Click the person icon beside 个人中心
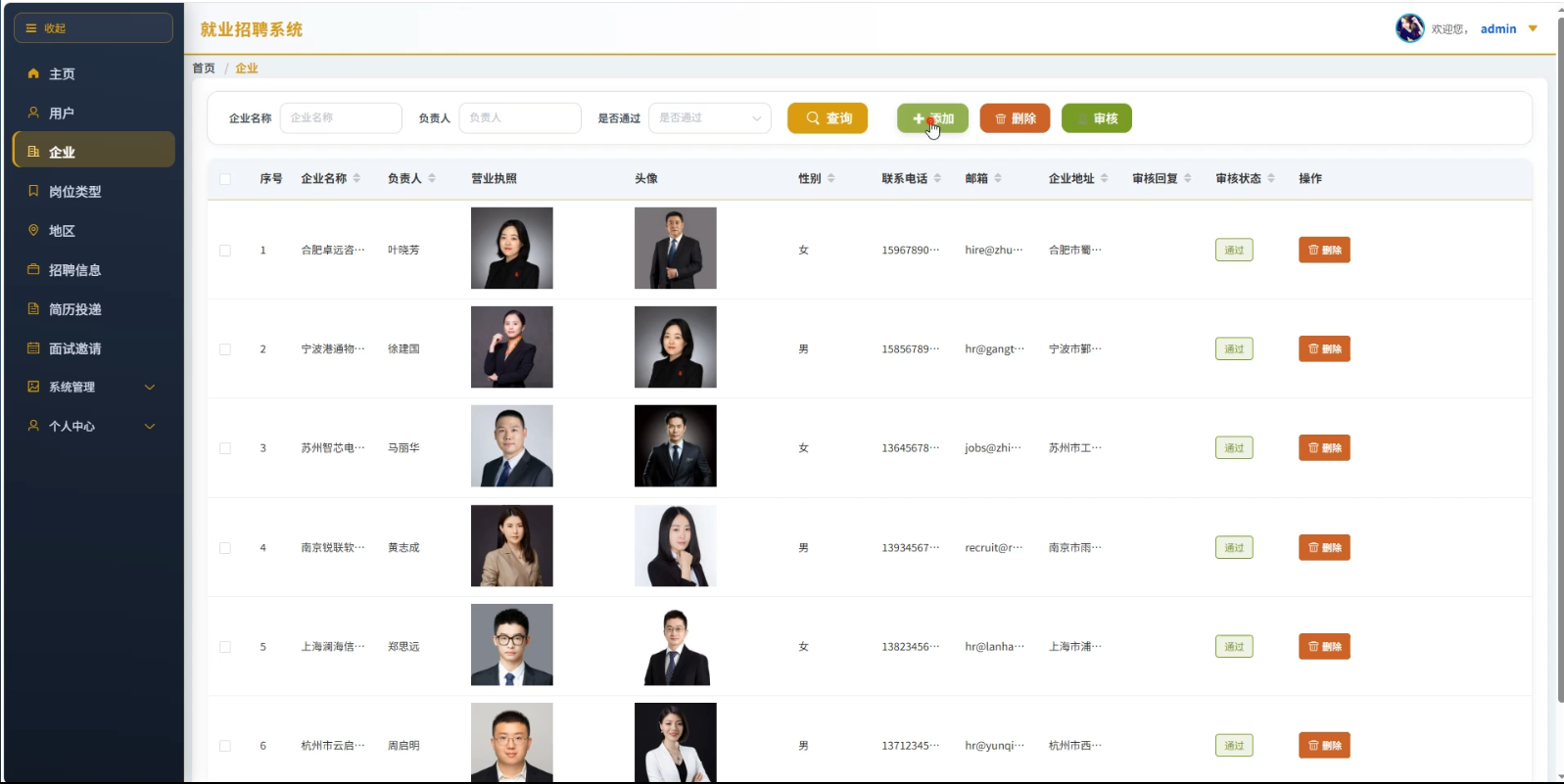This screenshot has height=784, width=1564. 33,426
